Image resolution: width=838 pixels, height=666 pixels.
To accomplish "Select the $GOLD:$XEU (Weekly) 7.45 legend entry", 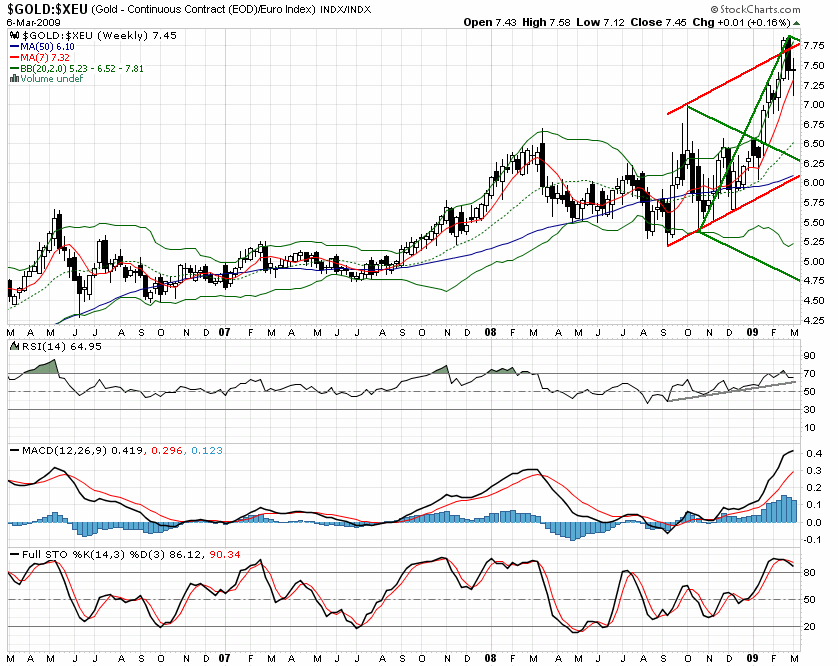I will tap(99, 36).
